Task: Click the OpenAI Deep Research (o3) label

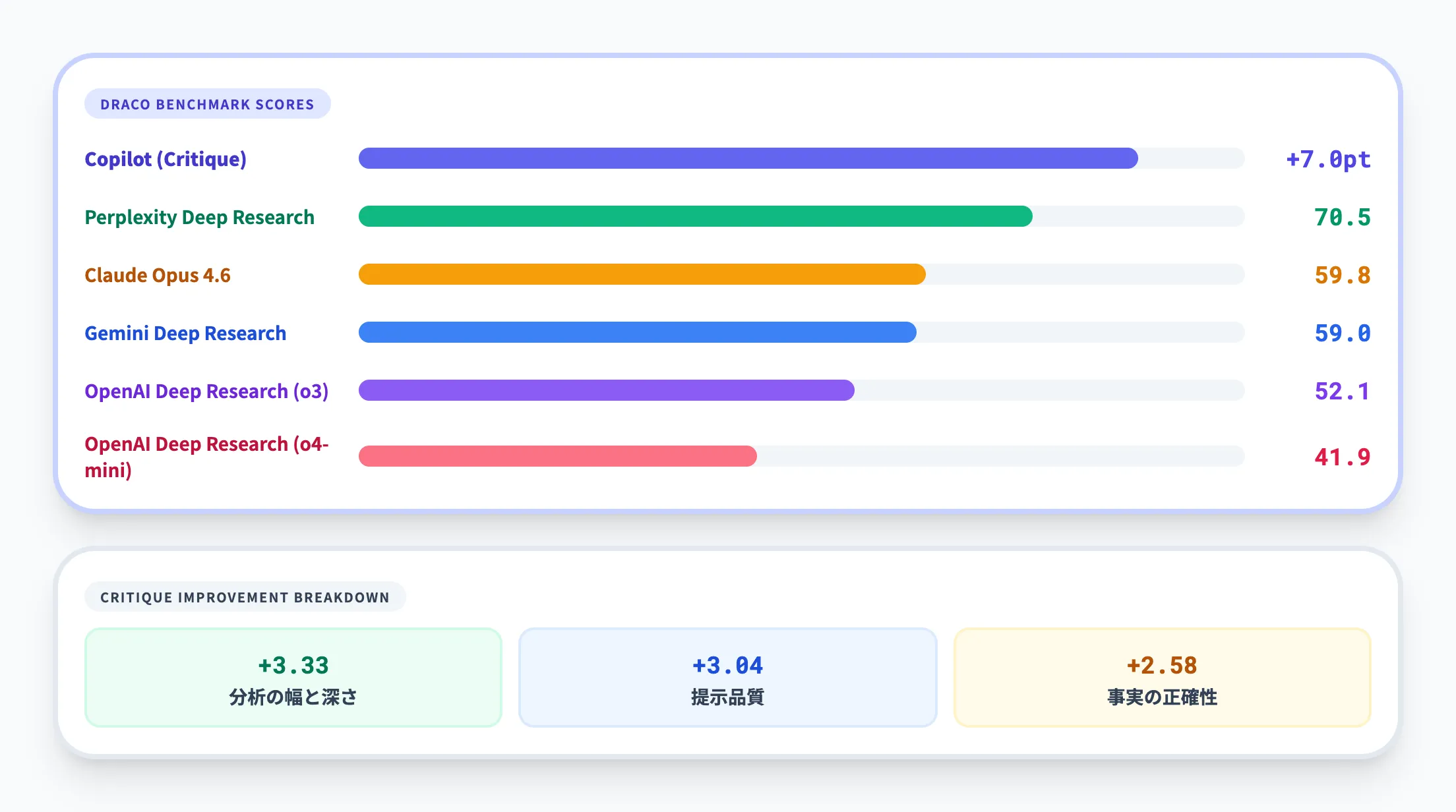Action: pyautogui.click(x=206, y=391)
